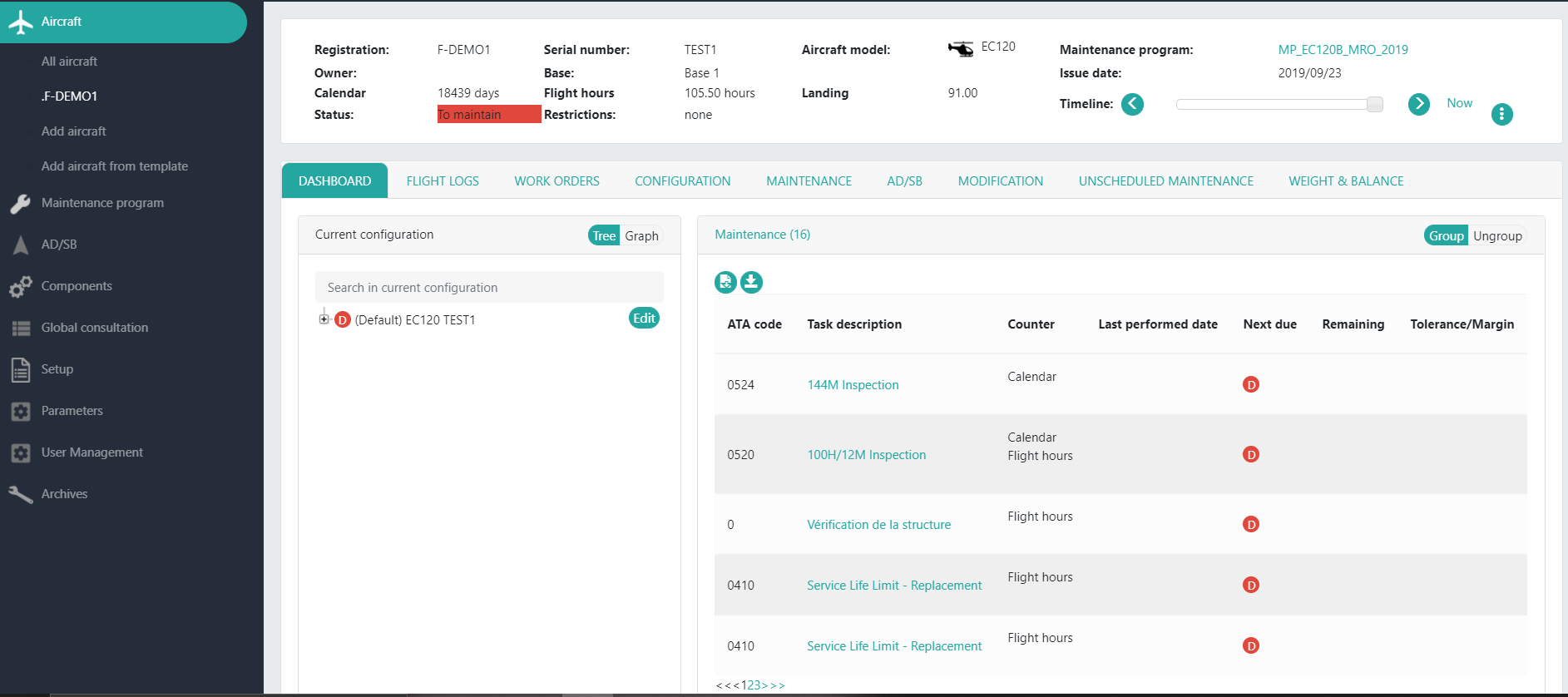1568x697 pixels.
Task: Sort by Task description column header
Action: (853, 324)
